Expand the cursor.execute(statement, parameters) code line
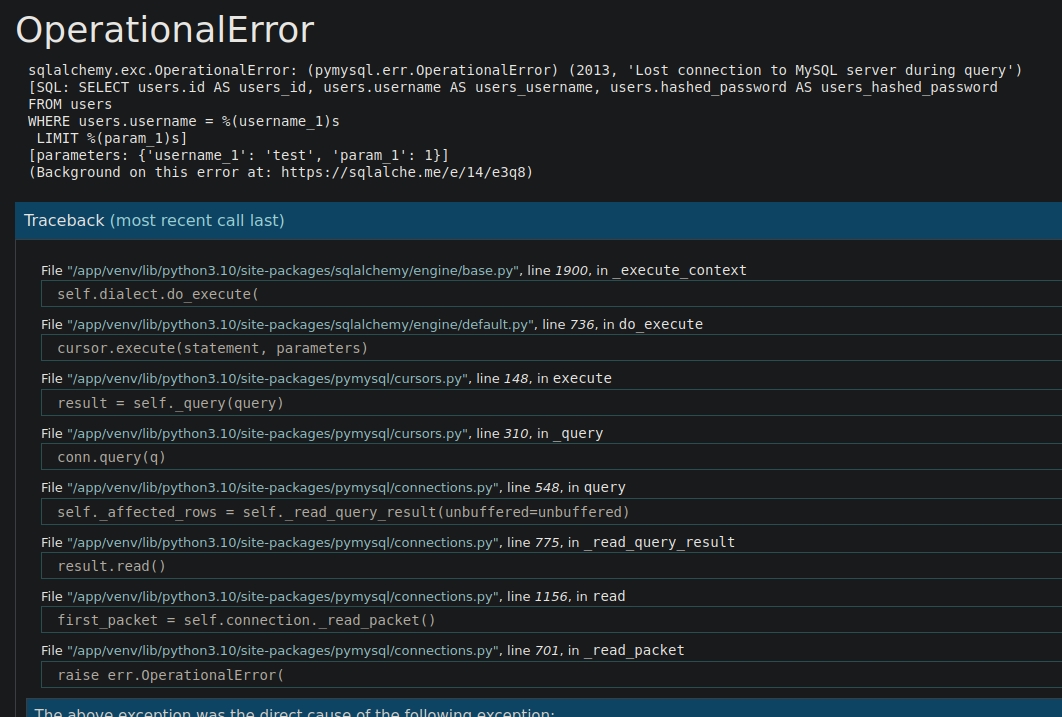Image resolution: width=1062 pixels, height=717 pixels. 212,348
